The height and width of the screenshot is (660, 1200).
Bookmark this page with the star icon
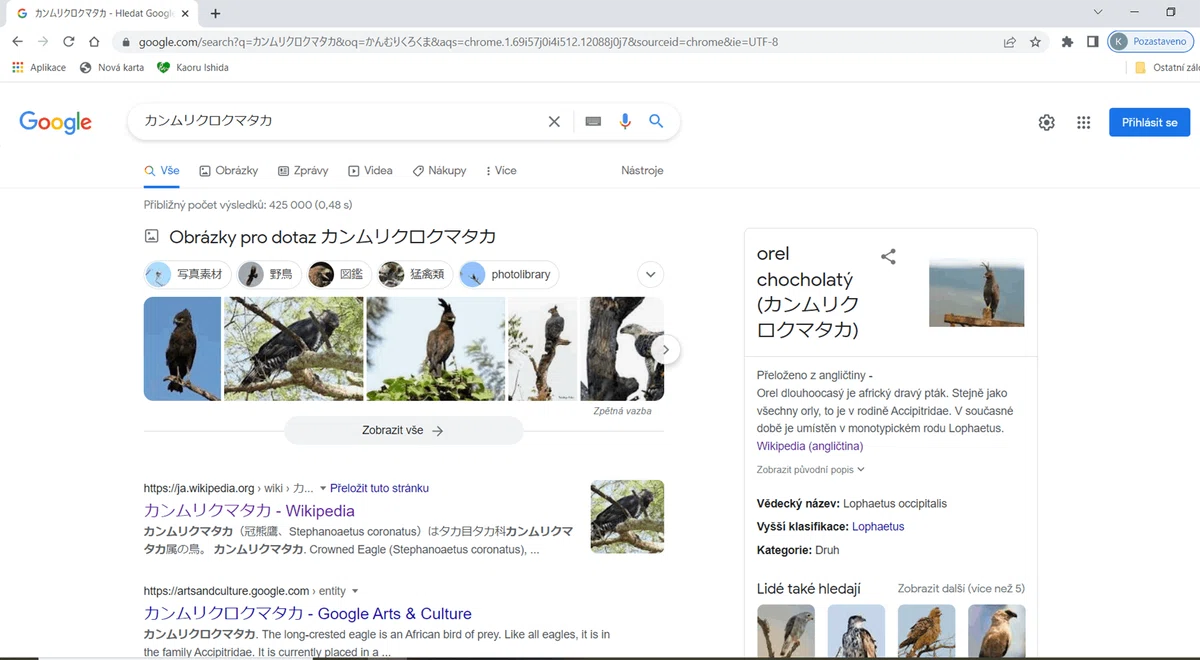(x=1035, y=42)
